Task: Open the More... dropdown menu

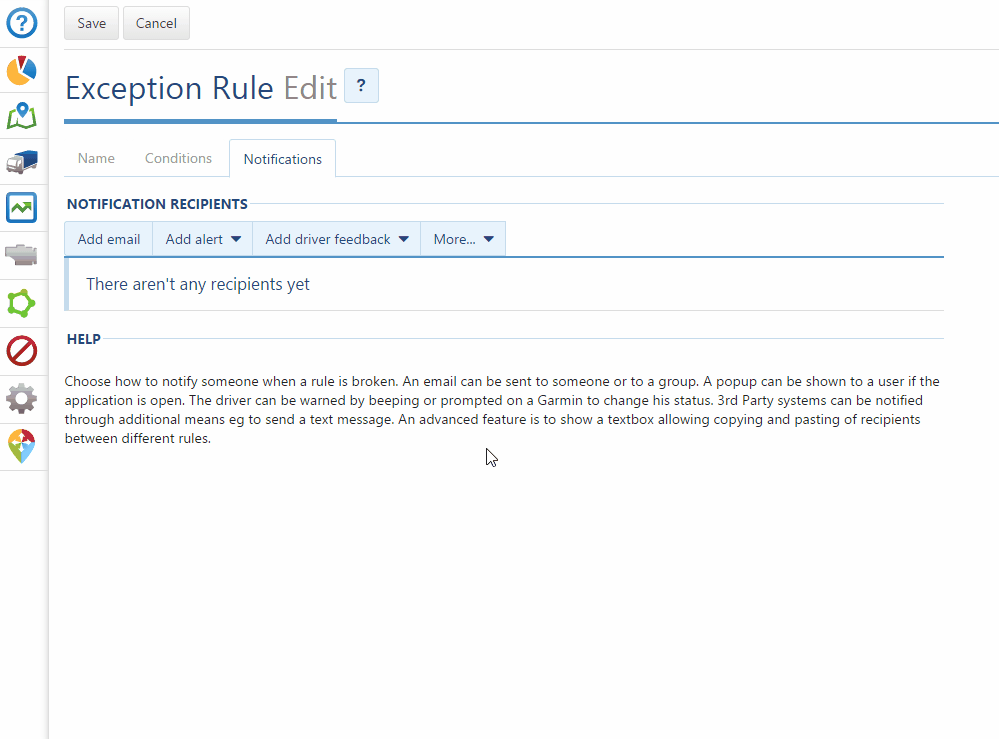Action: click(462, 239)
